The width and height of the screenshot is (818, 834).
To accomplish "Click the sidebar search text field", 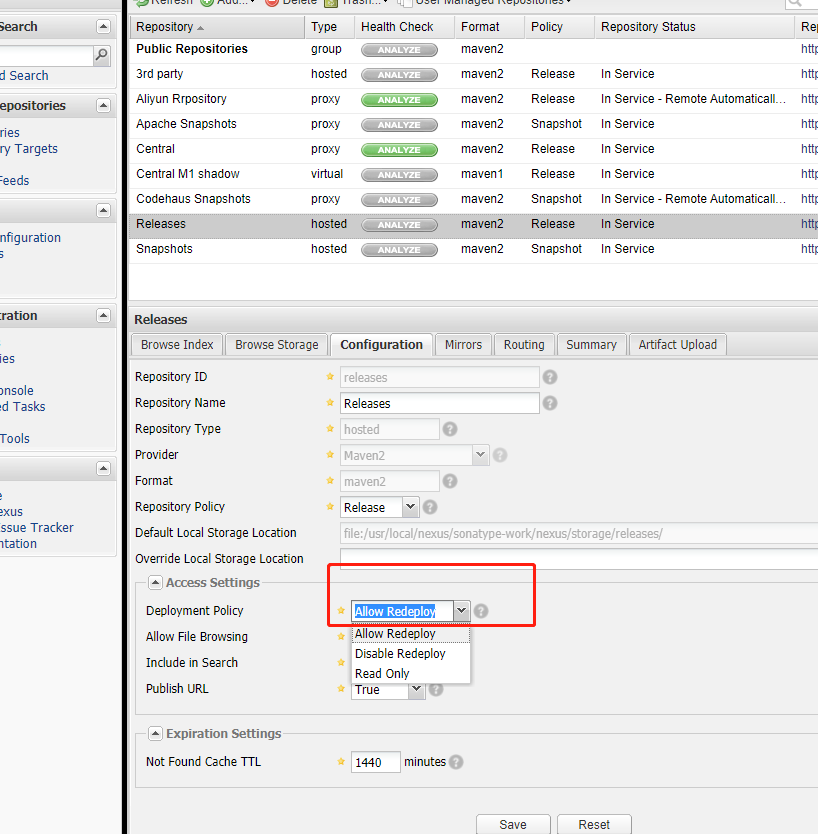I will tap(46, 55).
